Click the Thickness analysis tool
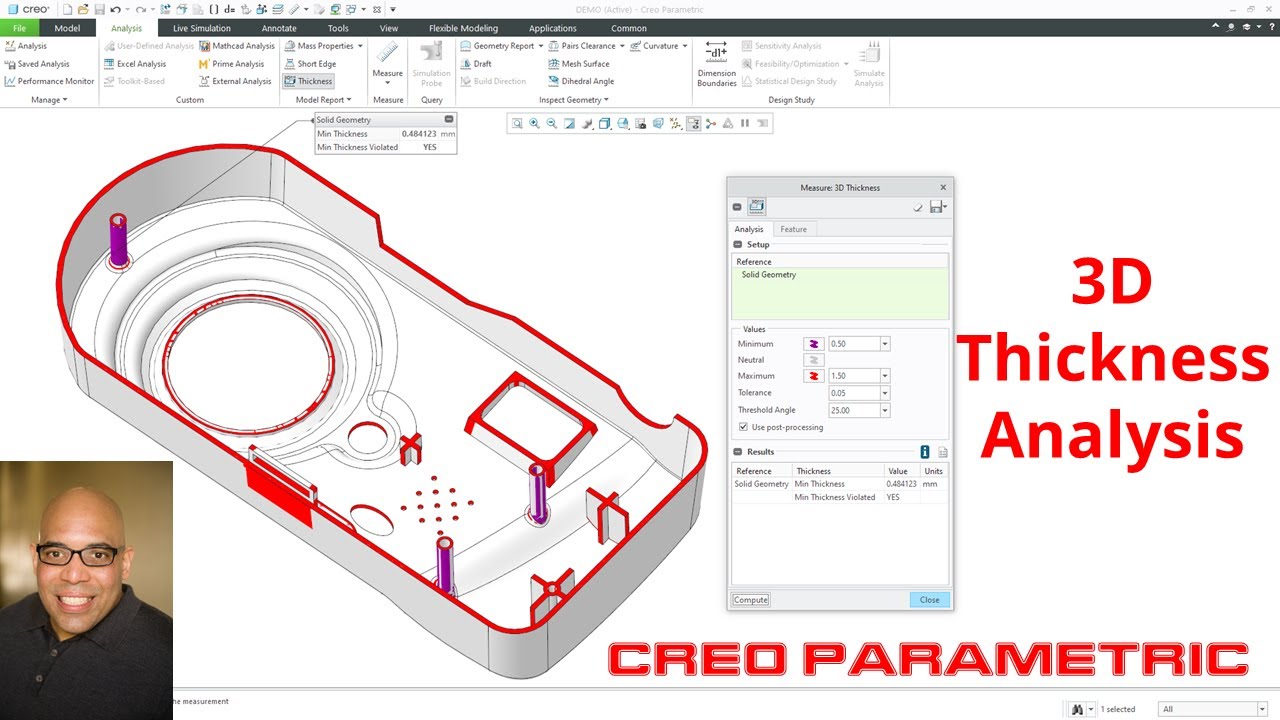Viewport: 1280px width, 720px height. point(308,81)
